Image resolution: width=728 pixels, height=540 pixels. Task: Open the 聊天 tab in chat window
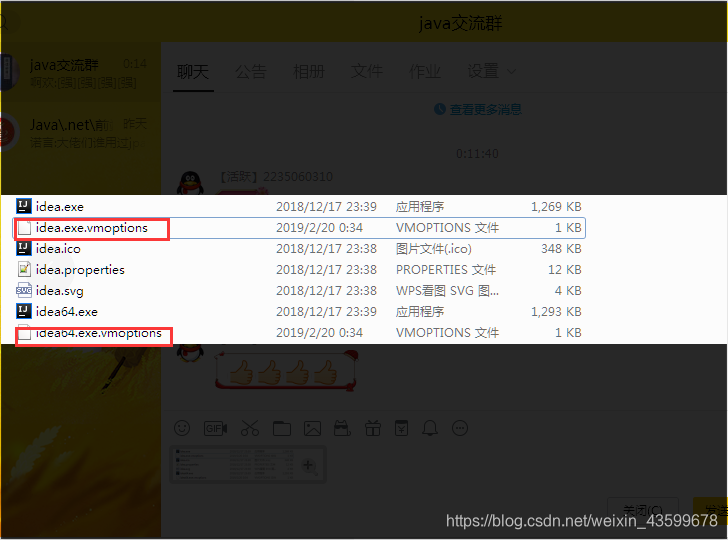click(x=193, y=72)
